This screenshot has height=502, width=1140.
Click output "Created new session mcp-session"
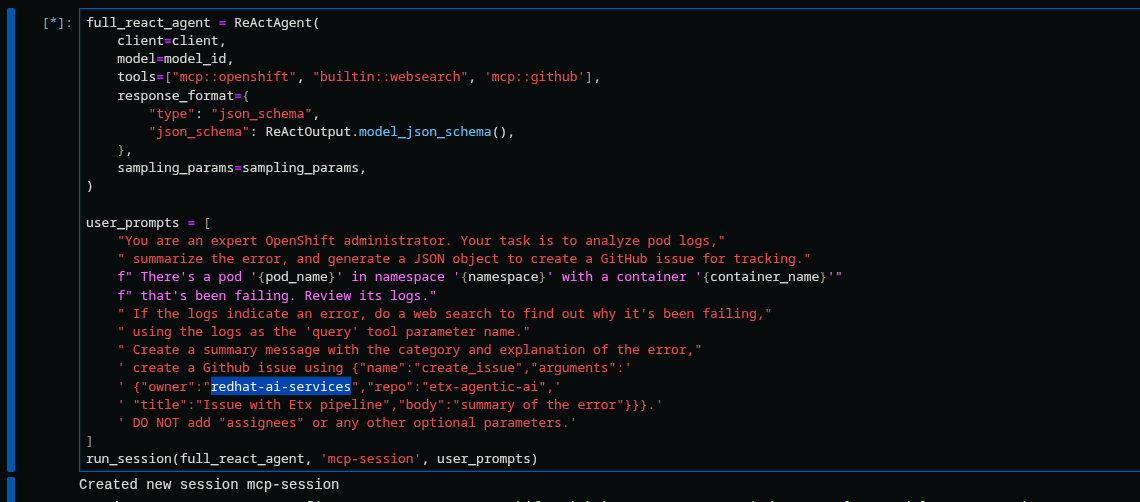(209, 485)
